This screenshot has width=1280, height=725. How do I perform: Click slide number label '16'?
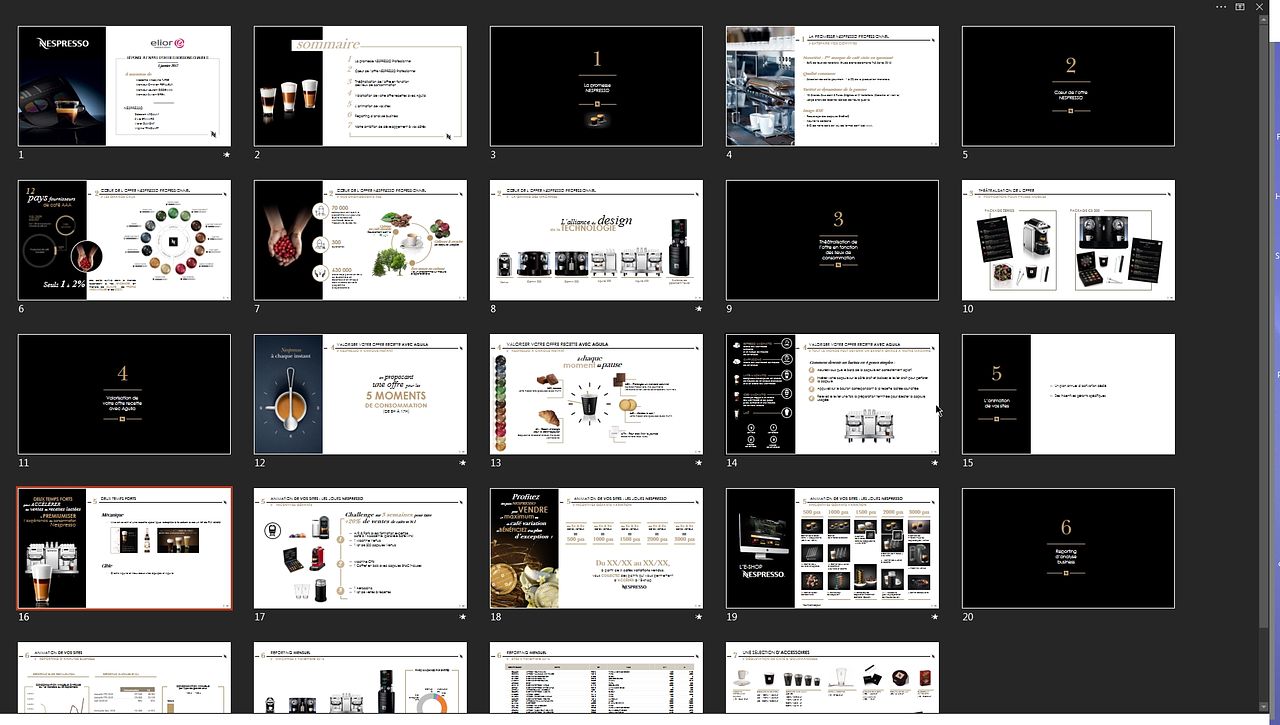pyautogui.click(x=24, y=618)
